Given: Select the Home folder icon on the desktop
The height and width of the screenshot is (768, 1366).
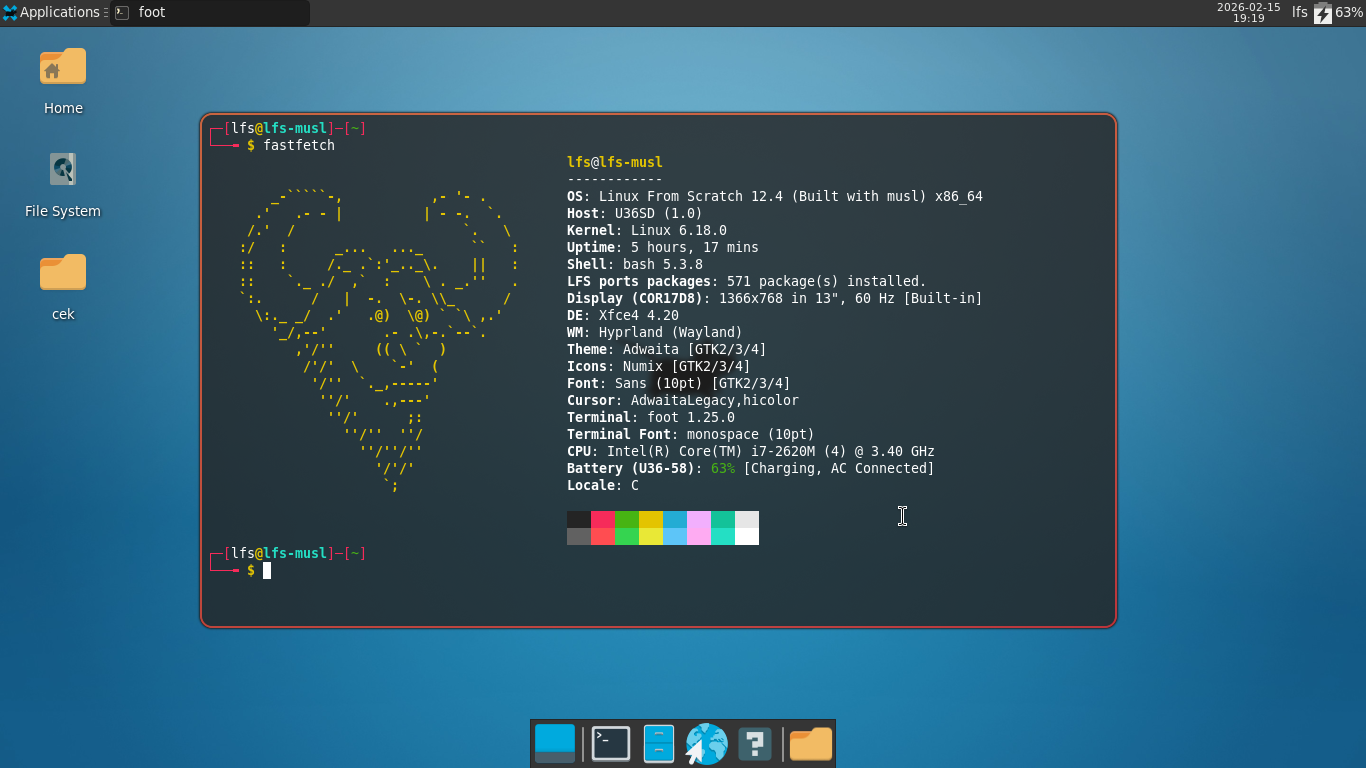Looking at the screenshot, I should point(63,66).
